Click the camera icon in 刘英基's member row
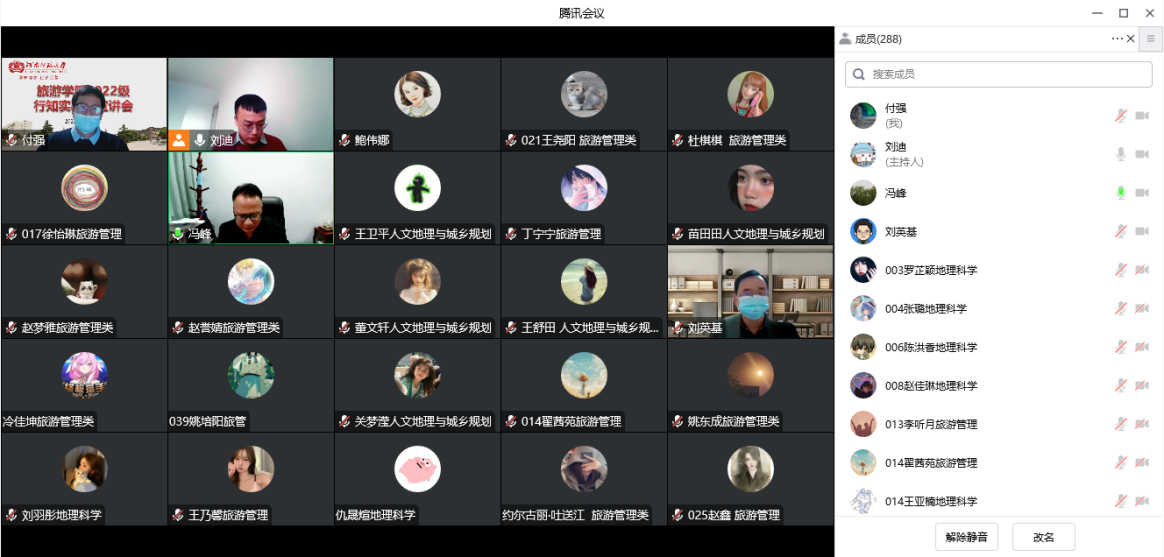1164x557 pixels. click(x=1142, y=231)
